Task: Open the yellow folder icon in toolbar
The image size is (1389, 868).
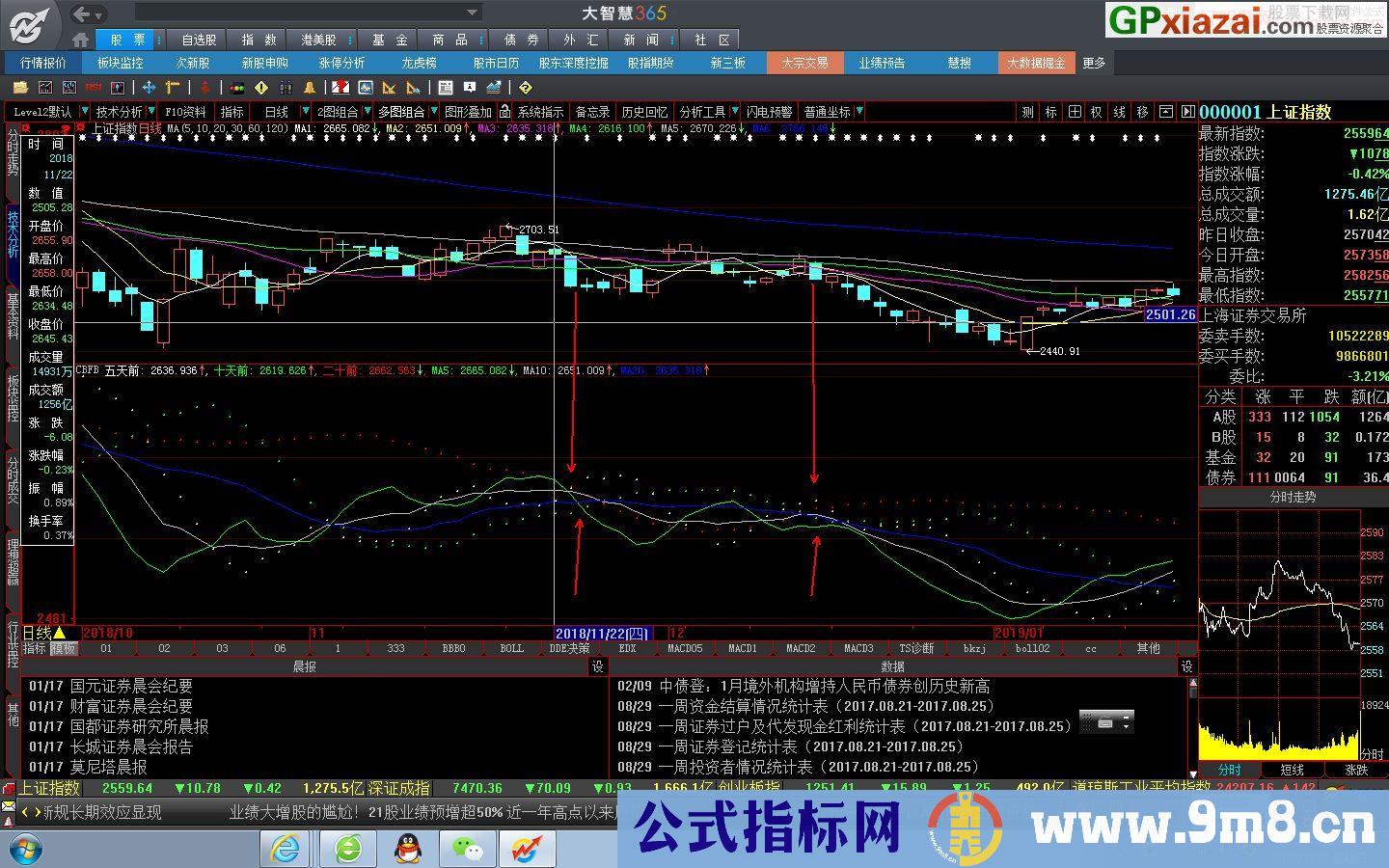Action: point(20,87)
